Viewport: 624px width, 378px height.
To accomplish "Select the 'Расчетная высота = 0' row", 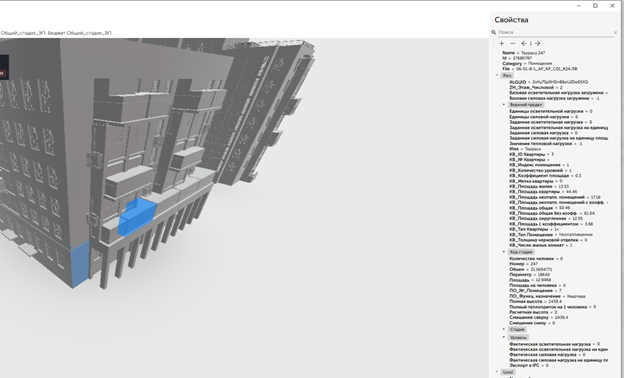I will click(x=533, y=312).
